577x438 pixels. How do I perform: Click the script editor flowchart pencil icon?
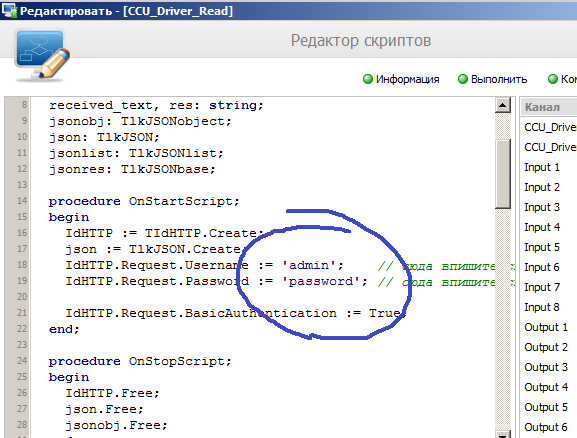[x=42, y=55]
